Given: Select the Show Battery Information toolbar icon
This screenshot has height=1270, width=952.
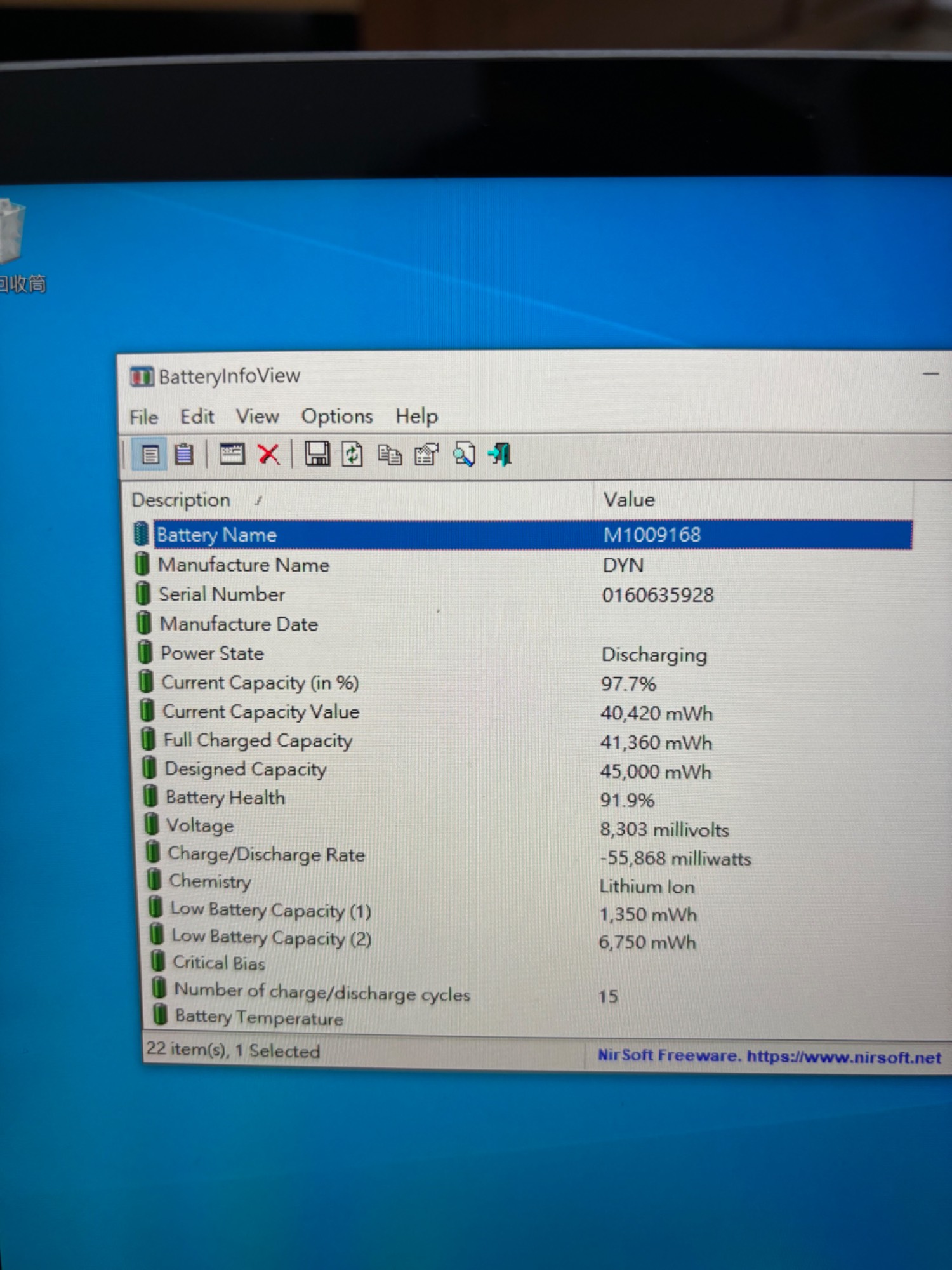Looking at the screenshot, I should [150, 455].
